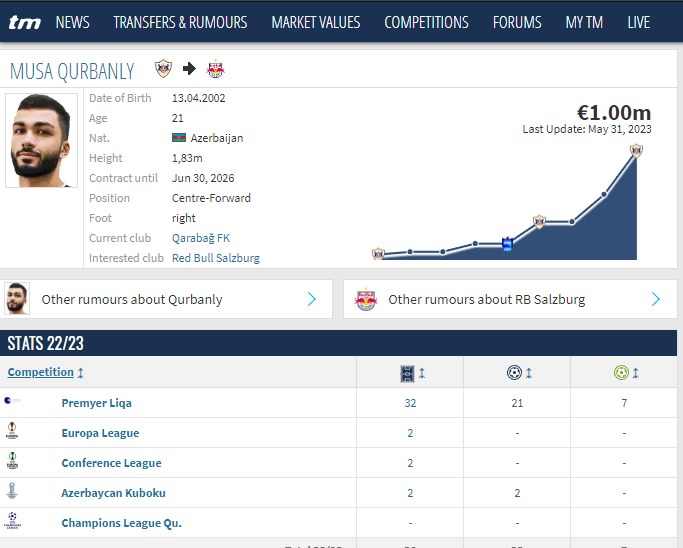Open the Competitions menu

click(426, 22)
